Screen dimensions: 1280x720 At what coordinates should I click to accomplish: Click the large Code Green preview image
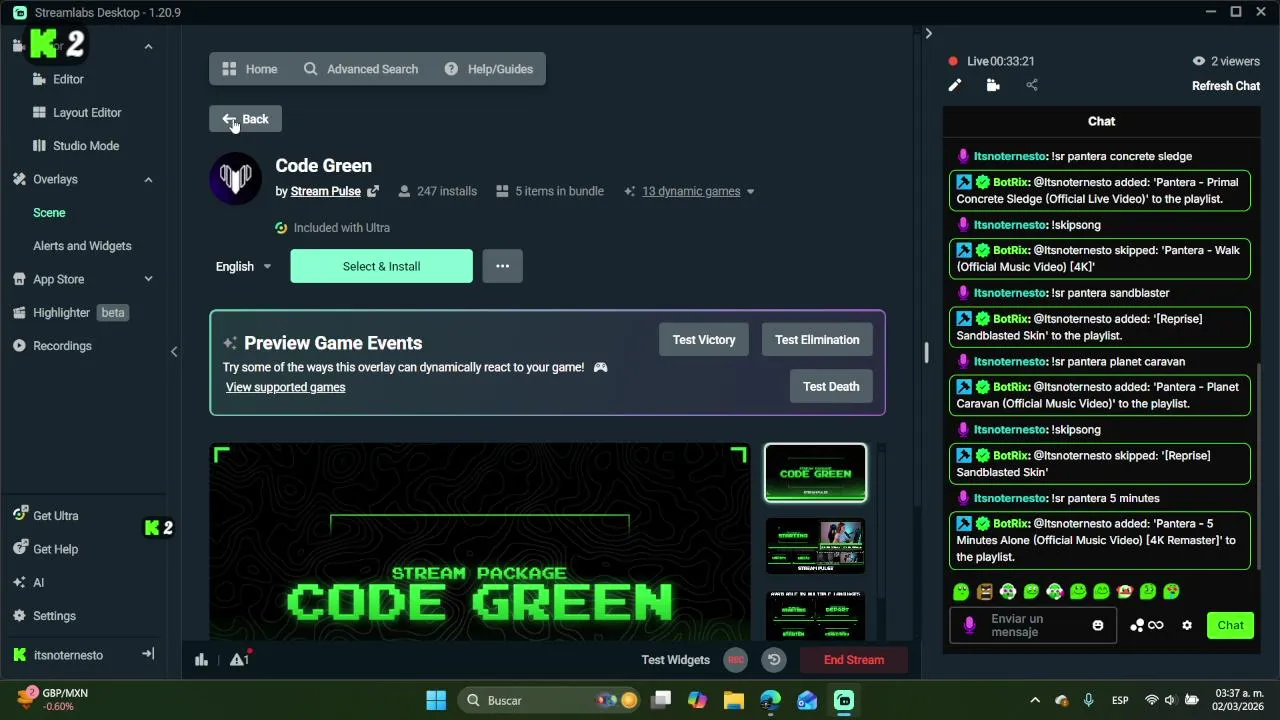tap(479, 541)
